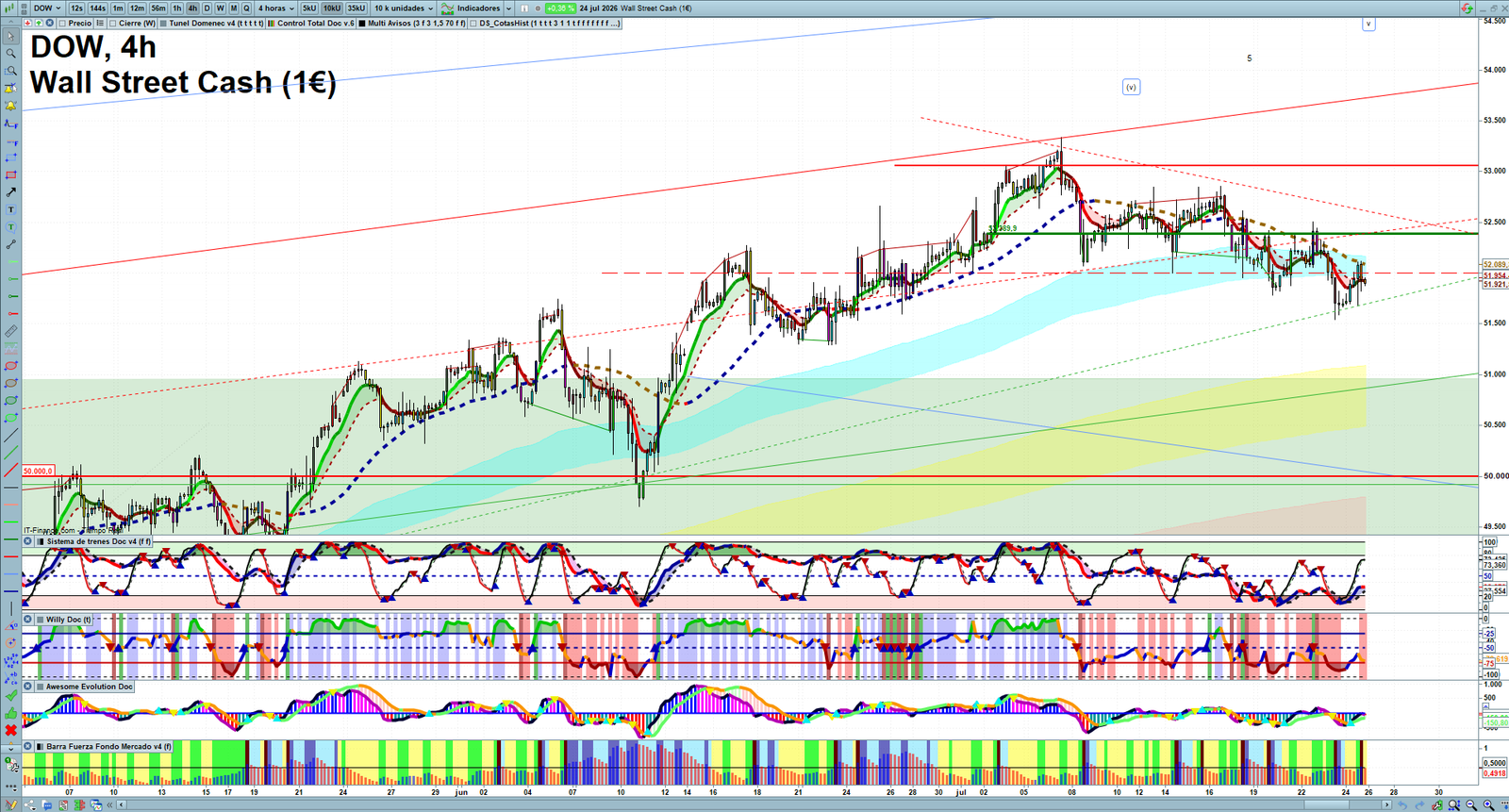The height and width of the screenshot is (812, 1509).
Task: Close the Willy Doc indicator panel
Action: pyautogui.click(x=27, y=620)
